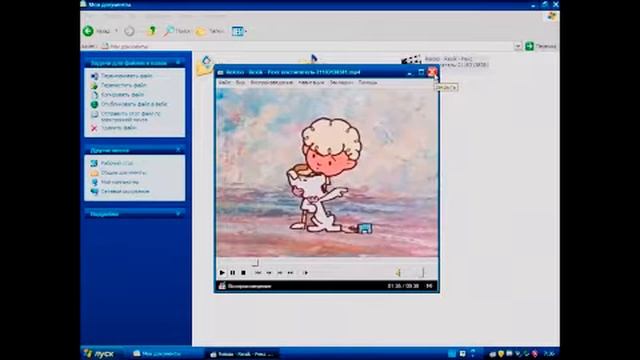The width and height of the screenshot is (640, 360).
Task: Click Move this file link
Action: point(124,85)
